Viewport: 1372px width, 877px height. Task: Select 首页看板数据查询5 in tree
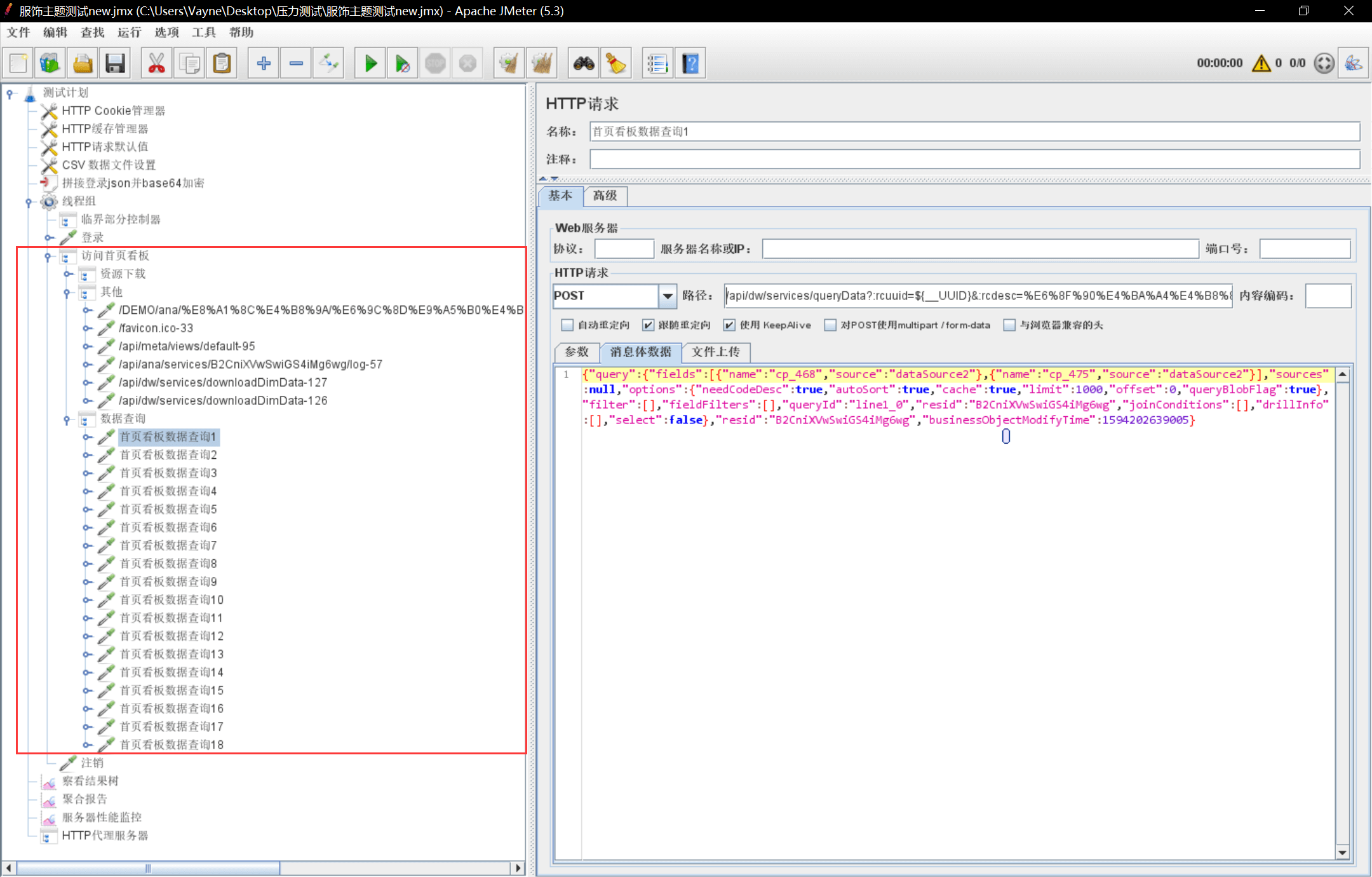[x=168, y=510]
